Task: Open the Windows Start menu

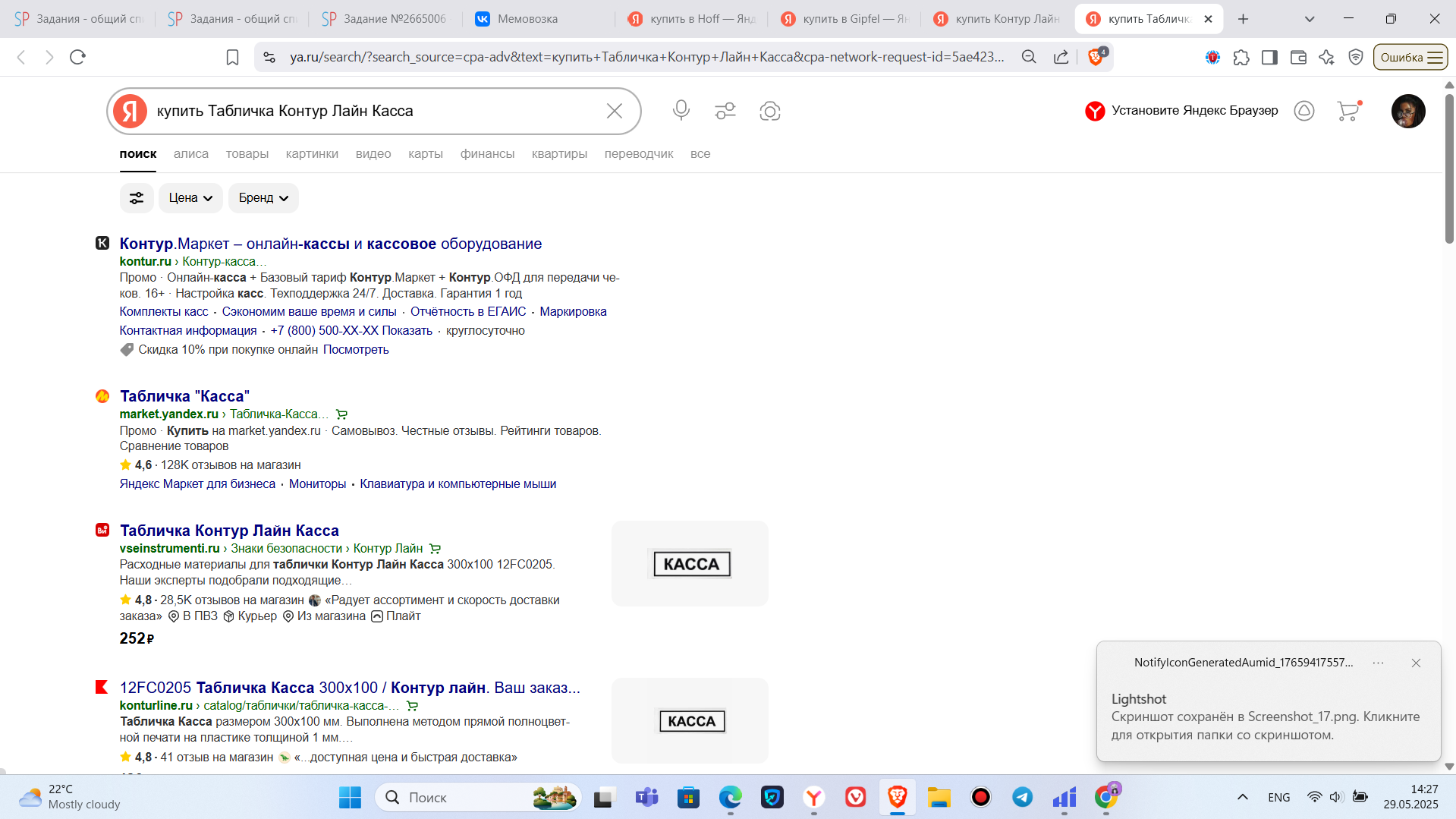Action: 350,797
